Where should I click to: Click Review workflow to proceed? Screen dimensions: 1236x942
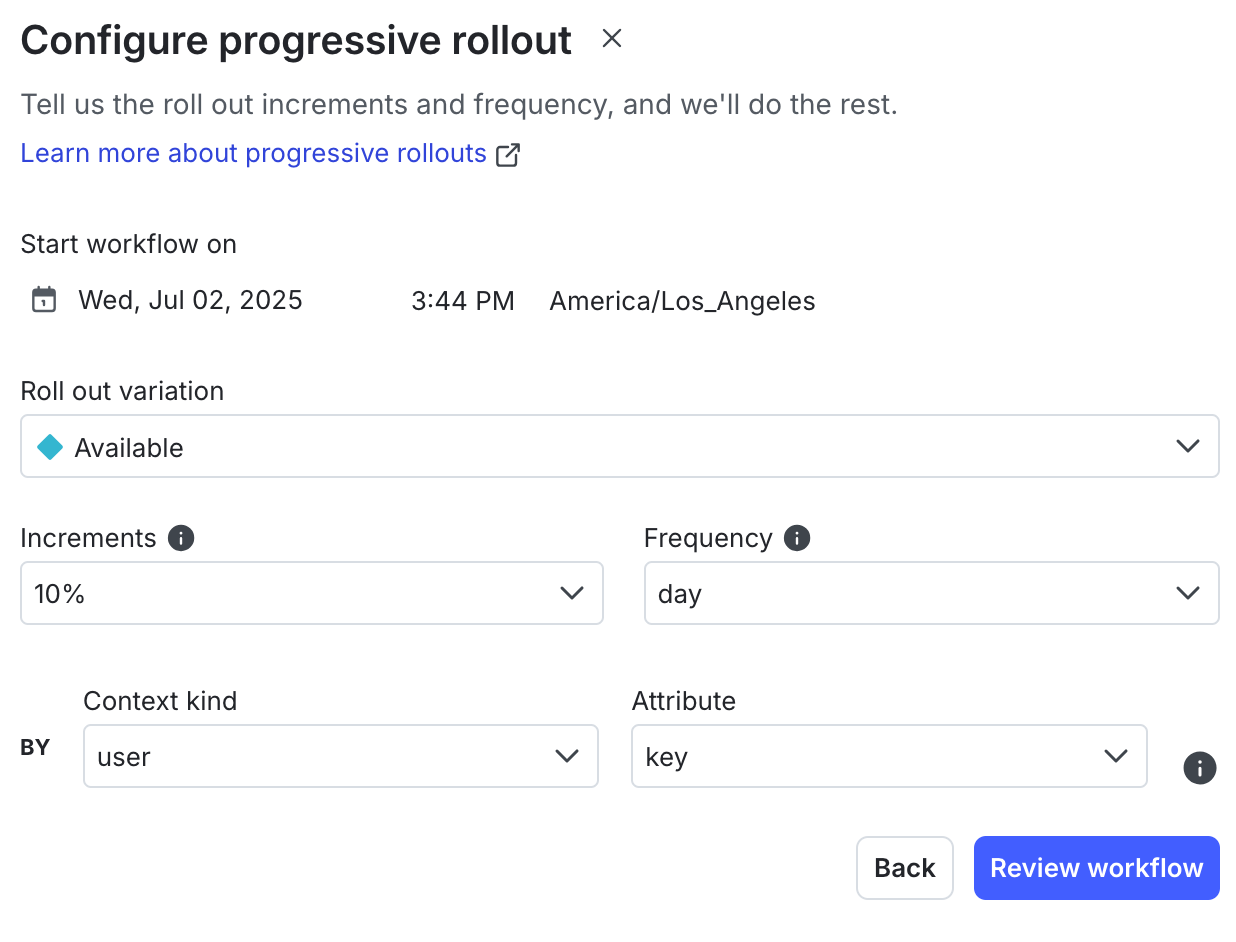click(x=1096, y=868)
